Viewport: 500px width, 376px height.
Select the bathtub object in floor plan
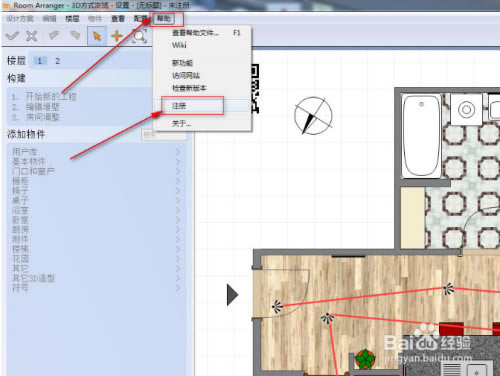pos(421,136)
